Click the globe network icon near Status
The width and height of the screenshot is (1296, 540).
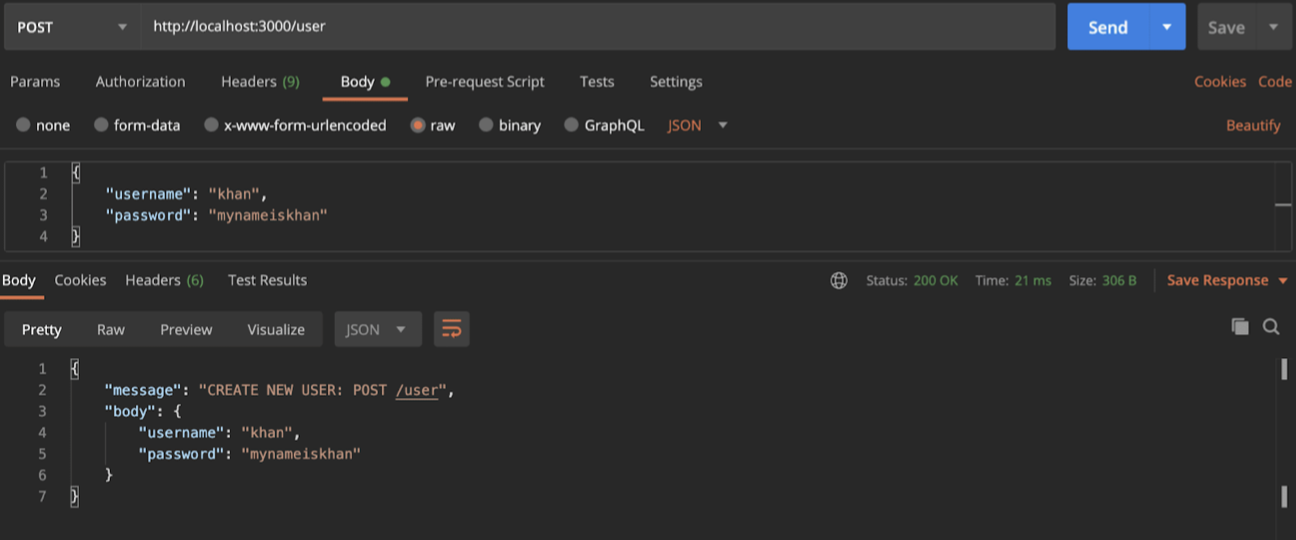(839, 281)
